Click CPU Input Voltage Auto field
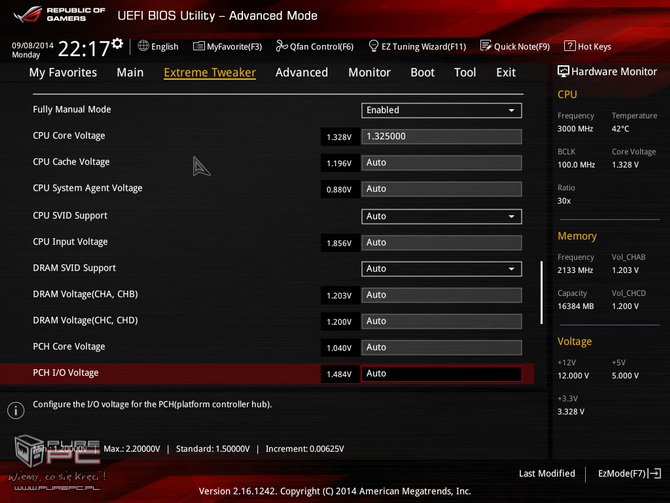This screenshot has height=503, width=670. [x=441, y=243]
